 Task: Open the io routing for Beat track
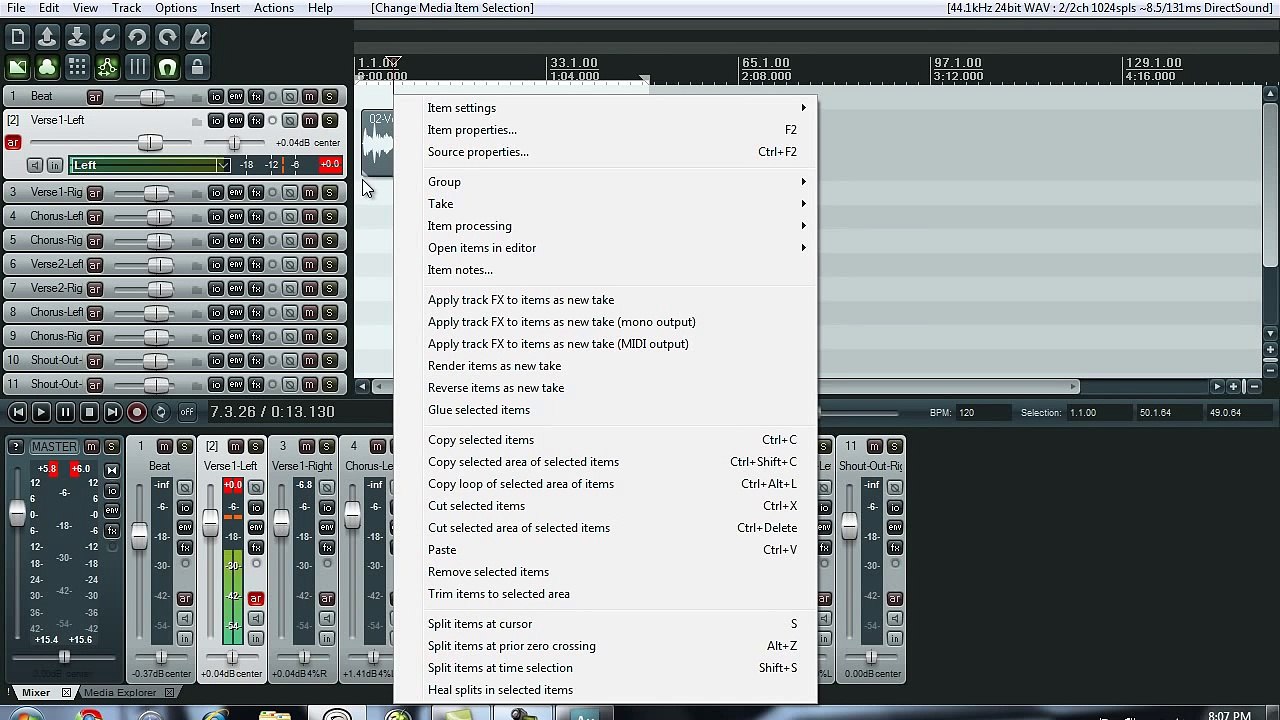click(x=216, y=96)
